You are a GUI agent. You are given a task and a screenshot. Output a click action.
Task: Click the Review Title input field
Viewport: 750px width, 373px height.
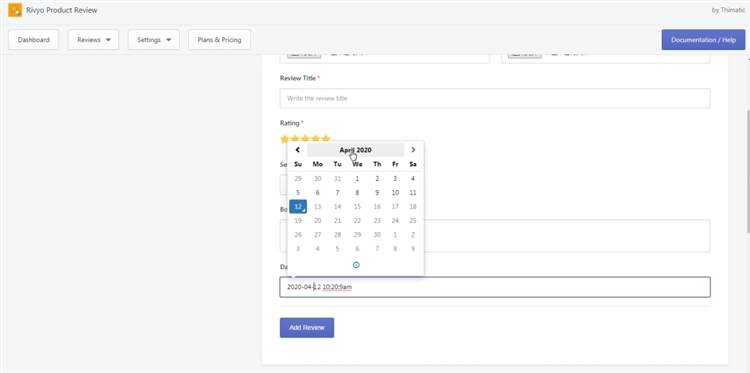pos(495,98)
